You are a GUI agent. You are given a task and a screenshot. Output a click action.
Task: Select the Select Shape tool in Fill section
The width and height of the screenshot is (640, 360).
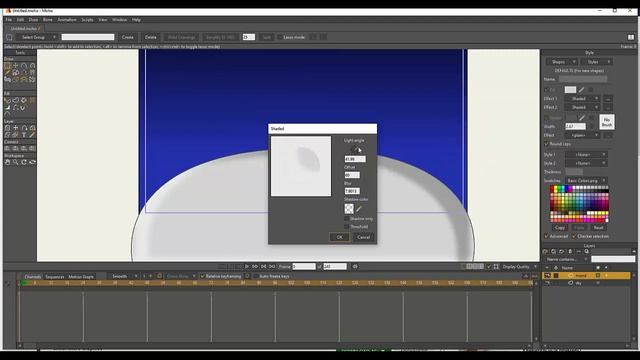click(x=7, y=100)
